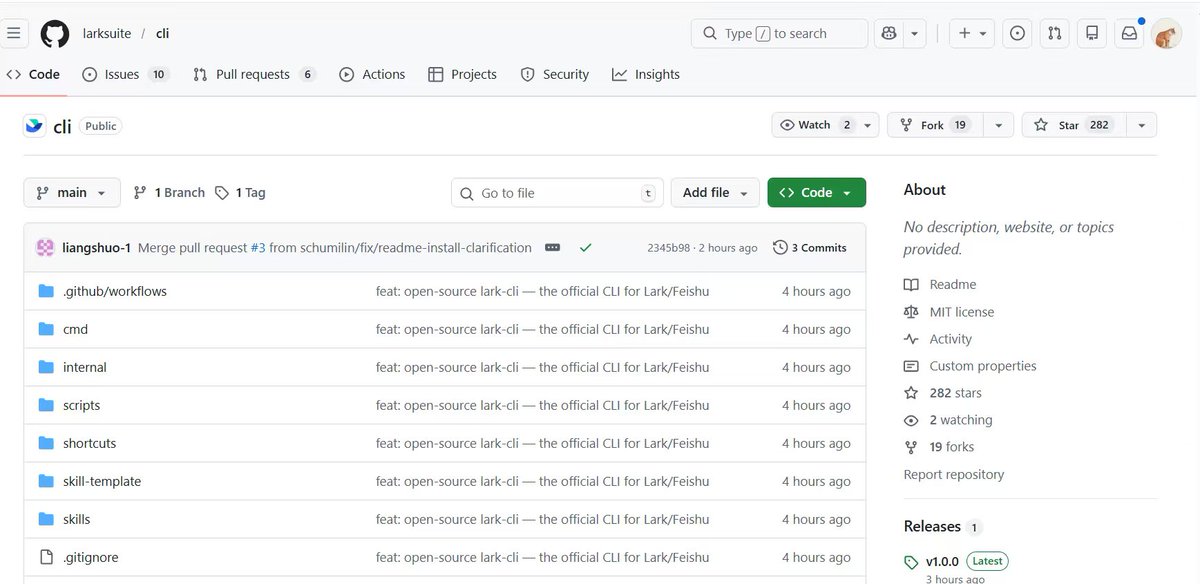Image resolution: width=1200 pixels, height=584 pixels.
Task: Click liangshuo-1's commit author avatar
Action: [x=45, y=248]
